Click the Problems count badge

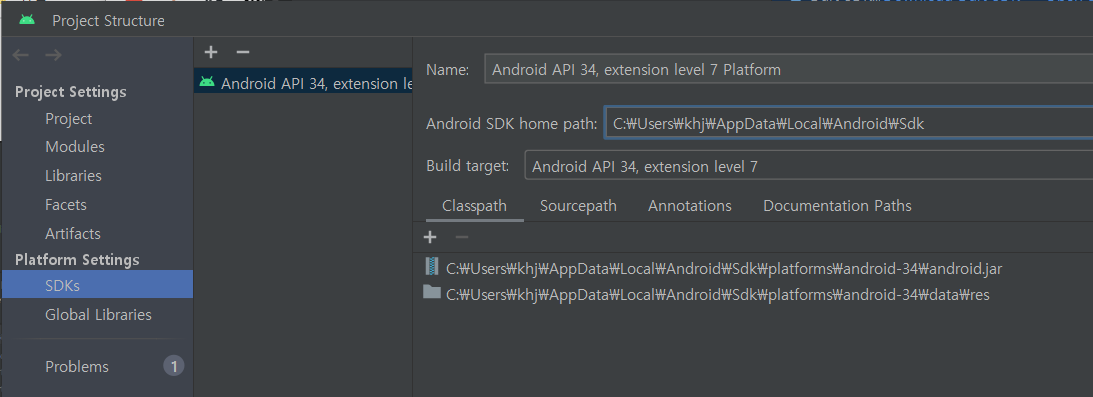(174, 366)
